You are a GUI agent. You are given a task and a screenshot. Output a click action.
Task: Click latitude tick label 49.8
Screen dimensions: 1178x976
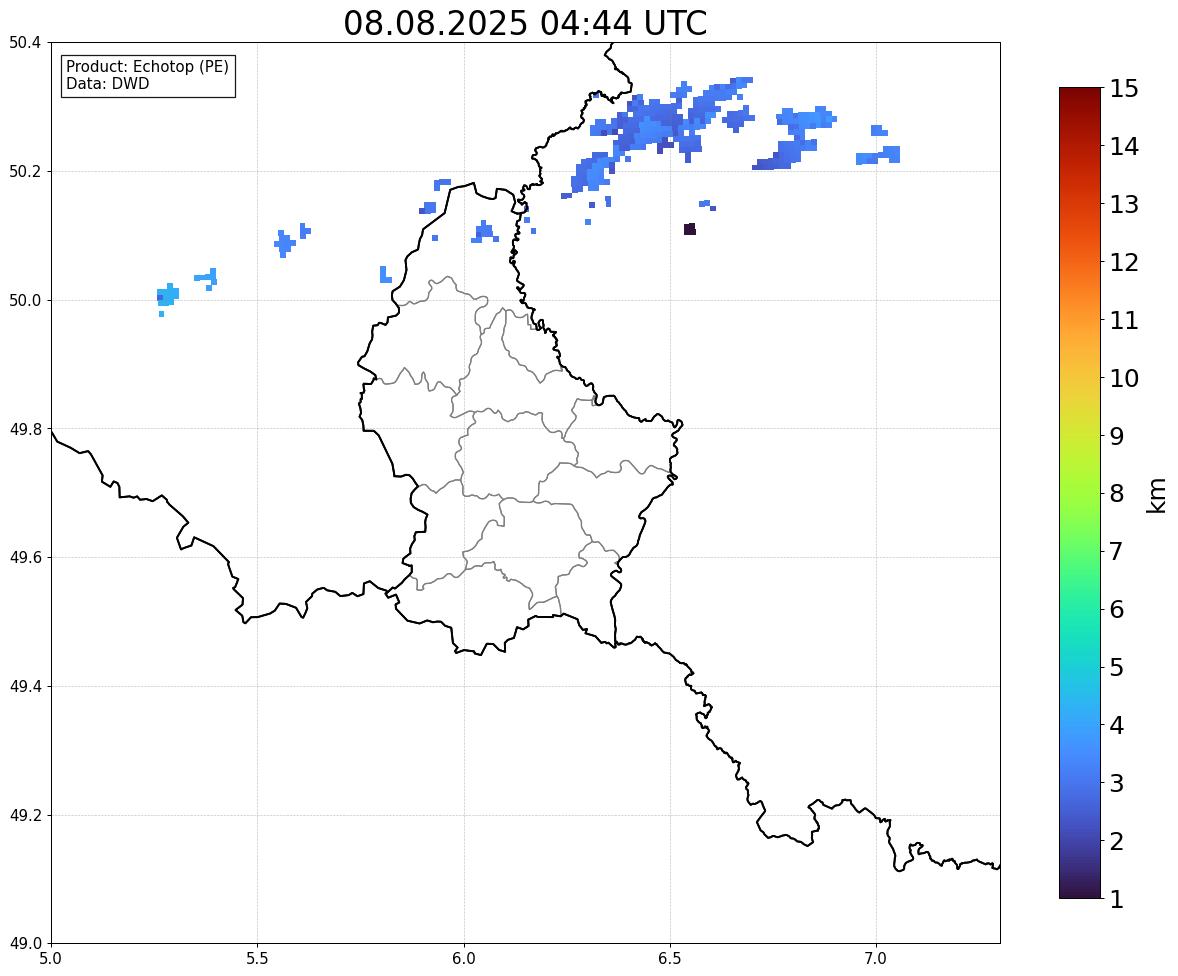(25, 429)
